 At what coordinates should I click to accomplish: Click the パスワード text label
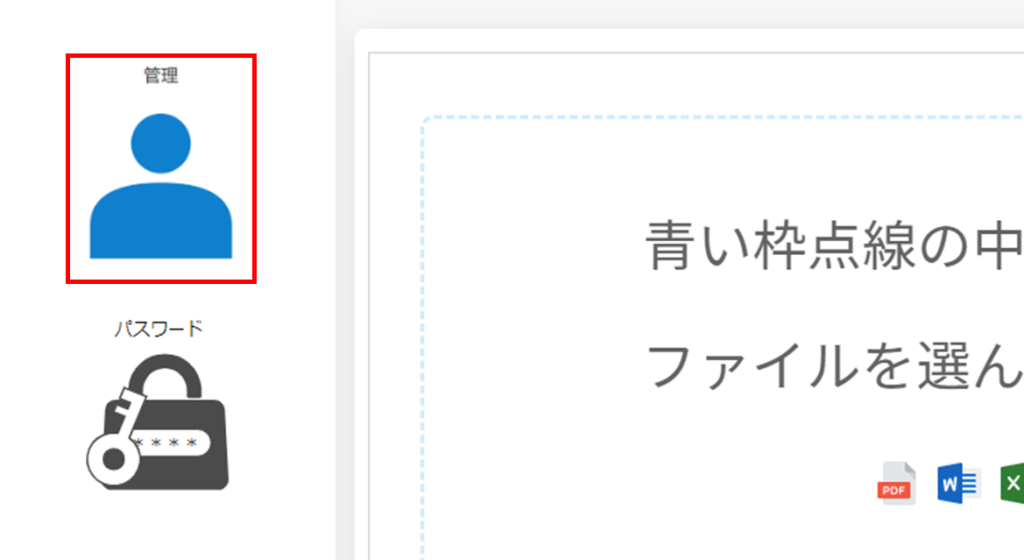[159, 328]
